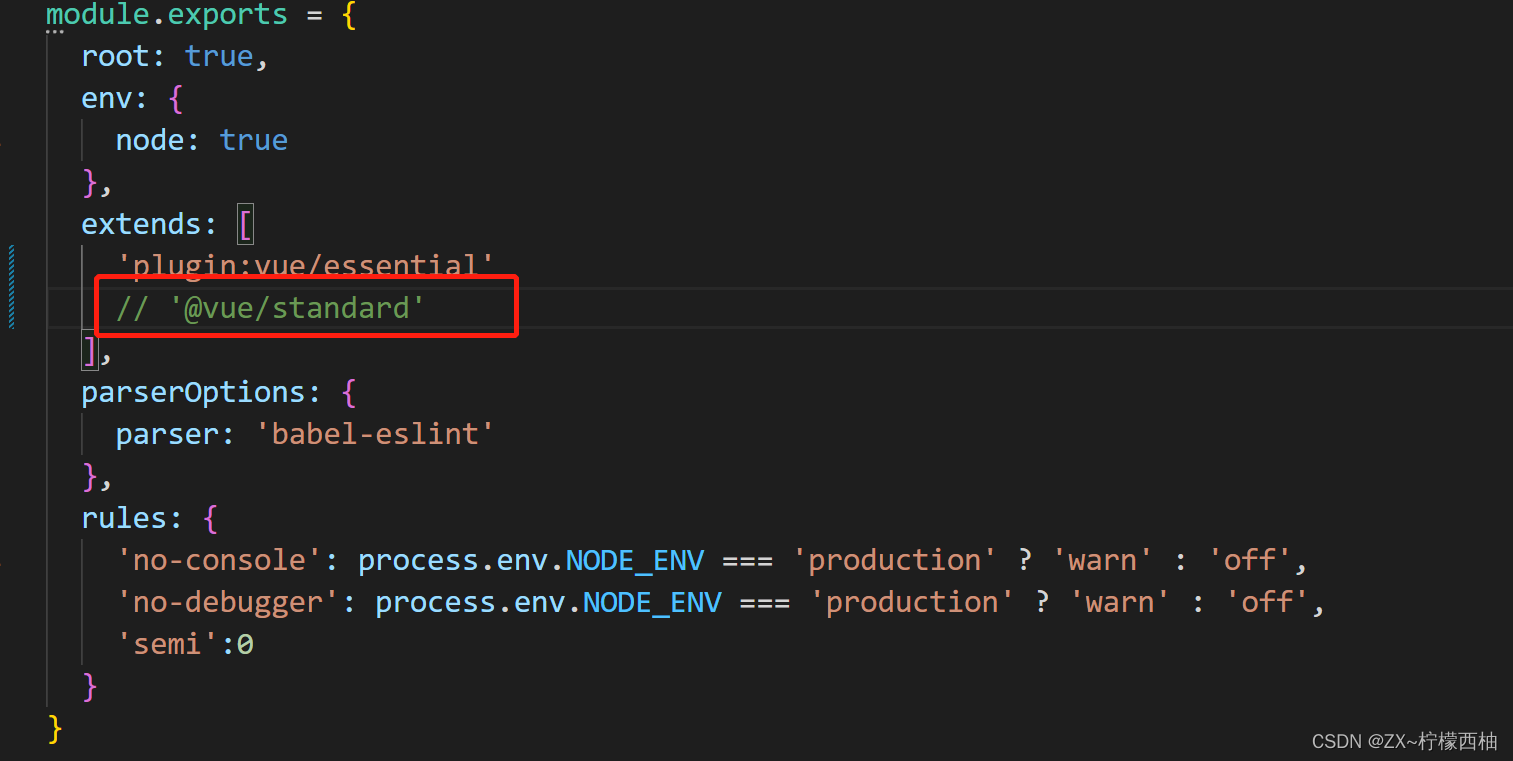Click the opening brace after parserOptions
The image size is (1513, 761).
coord(348,392)
